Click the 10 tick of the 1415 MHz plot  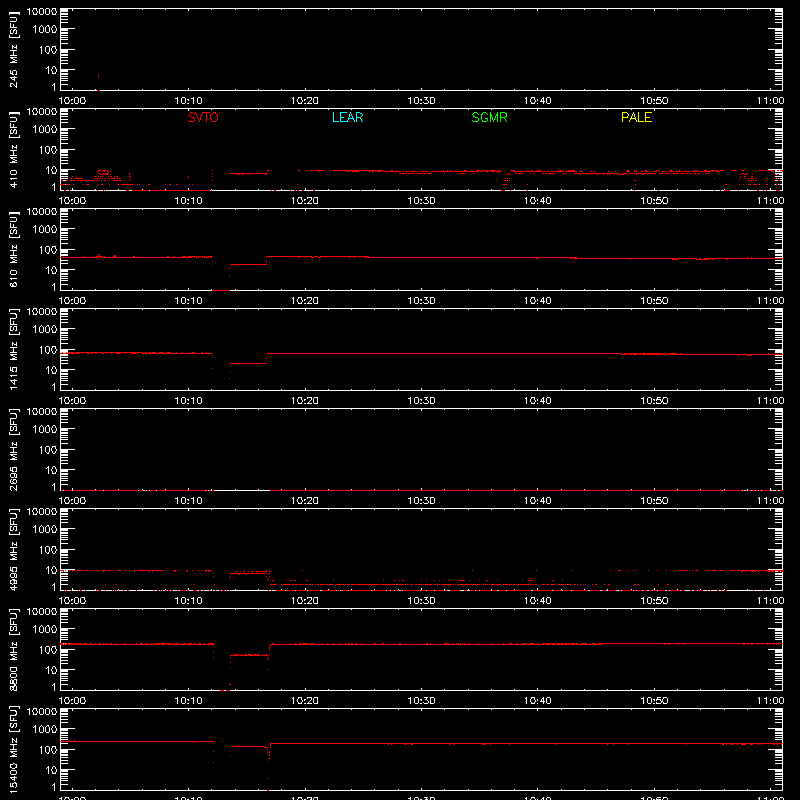click(x=52, y=370)
